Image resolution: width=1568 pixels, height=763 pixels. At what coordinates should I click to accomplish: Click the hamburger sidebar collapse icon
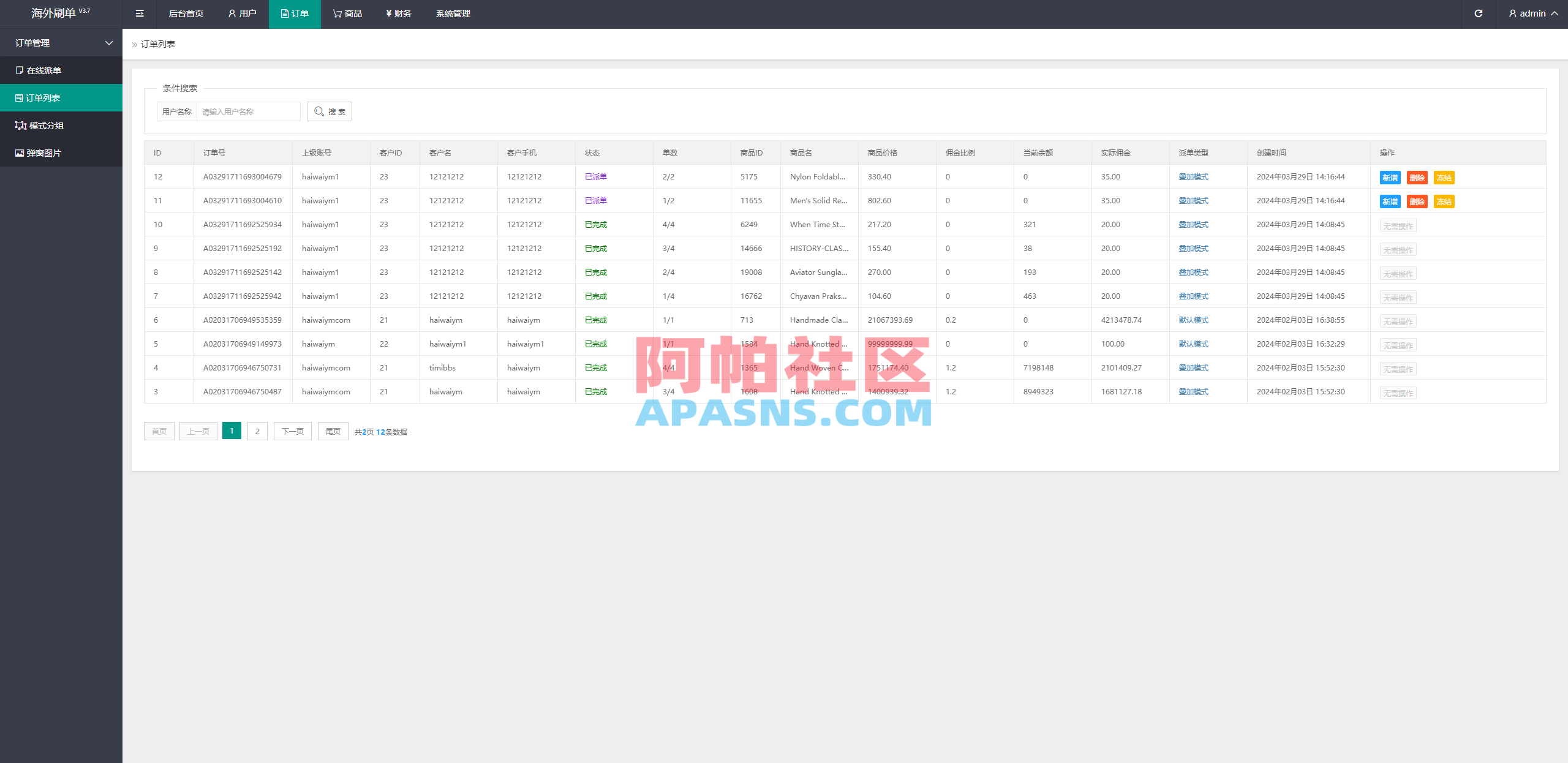139,13
